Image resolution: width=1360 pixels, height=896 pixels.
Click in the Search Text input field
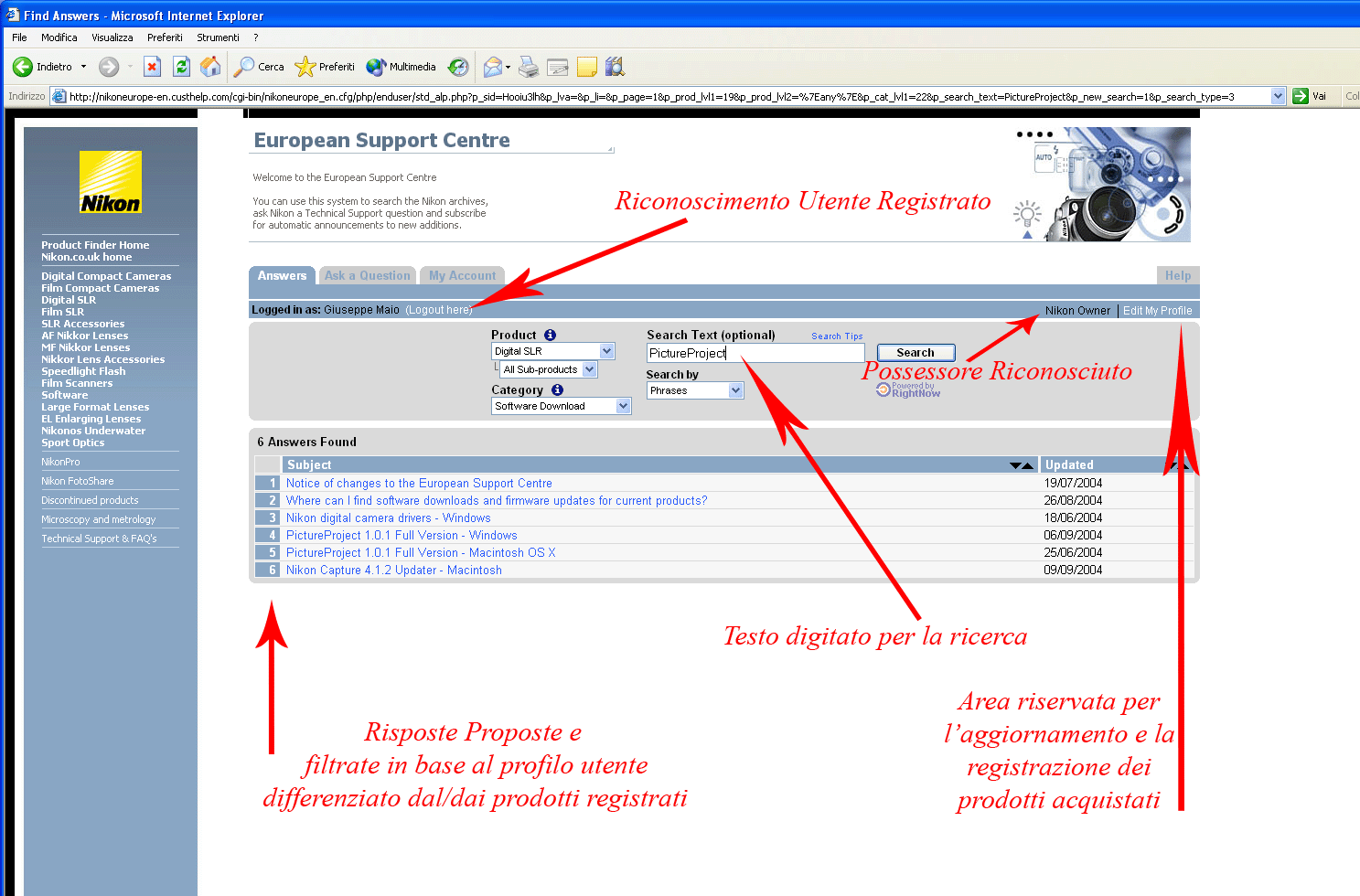[x=755, y=353]
